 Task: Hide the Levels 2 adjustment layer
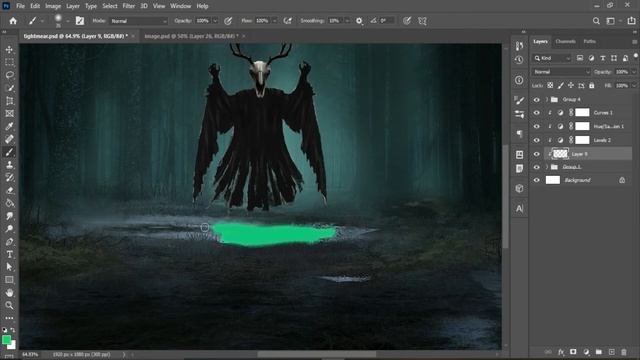tap(536, 140)
